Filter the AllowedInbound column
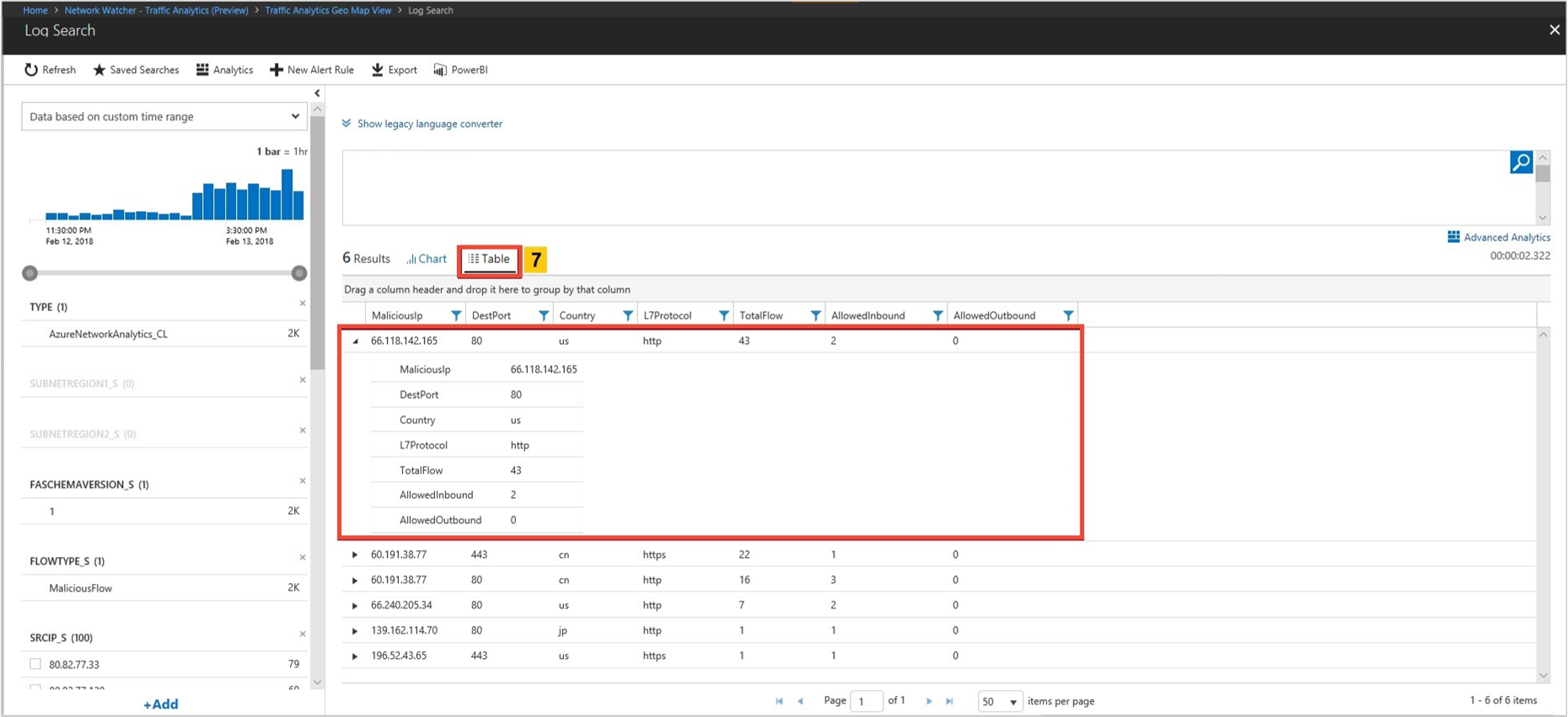Screen dimensions: 1568x717 tap(937, 316)
